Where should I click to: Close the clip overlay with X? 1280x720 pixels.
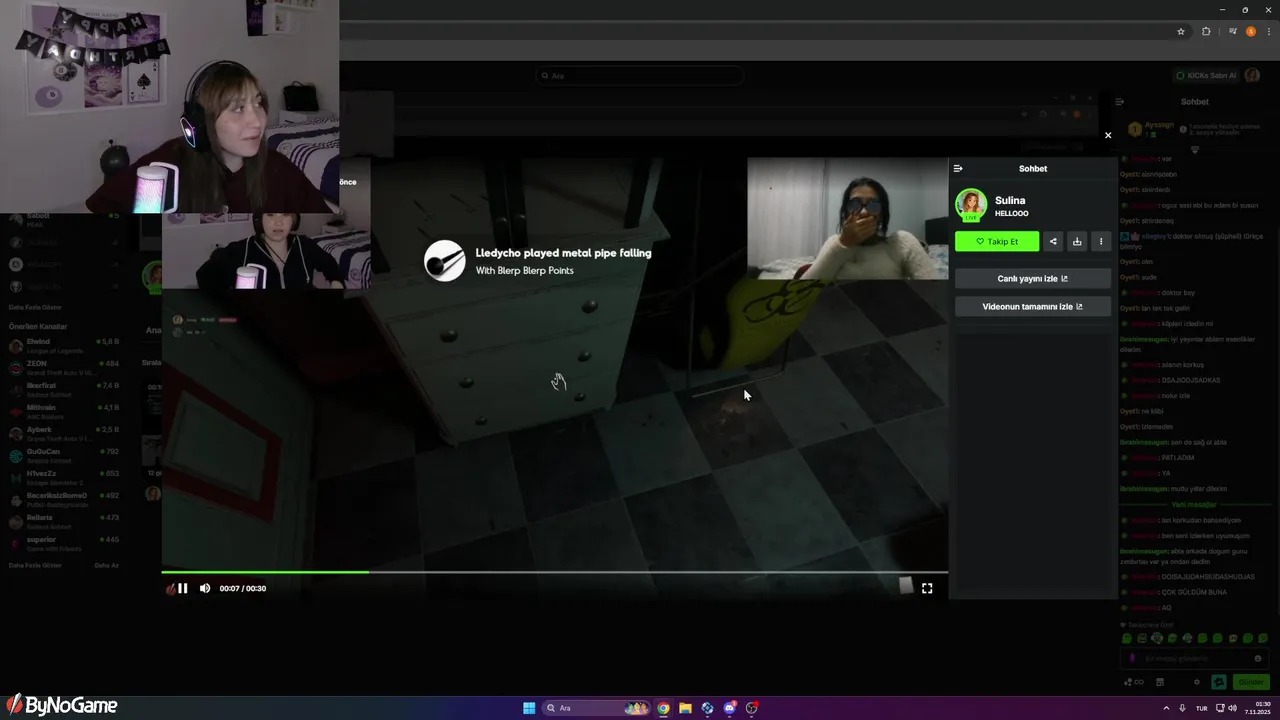point(1107,135)
